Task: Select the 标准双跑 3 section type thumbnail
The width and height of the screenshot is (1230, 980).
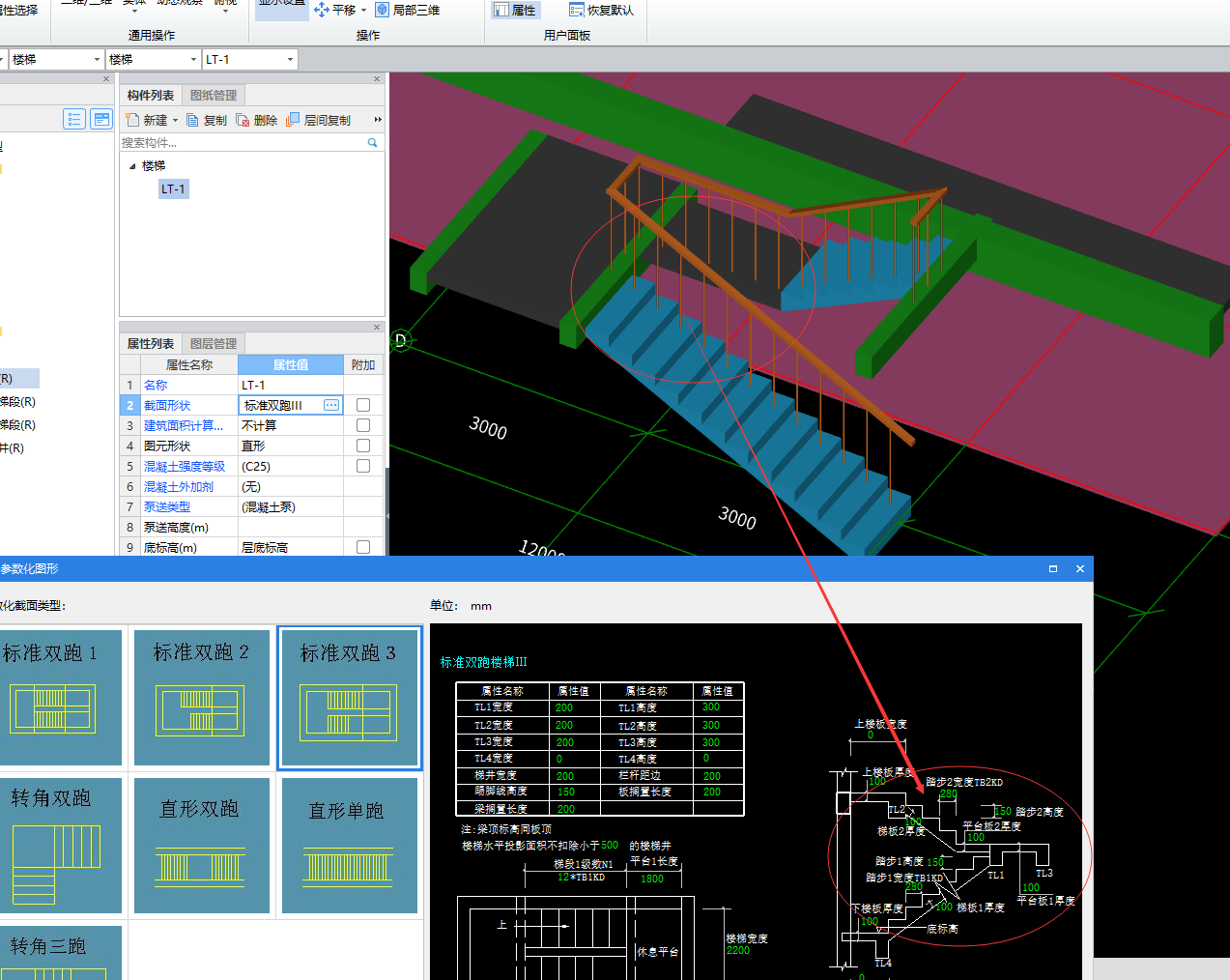Action: pyautogui.click(x=350, y=697)
